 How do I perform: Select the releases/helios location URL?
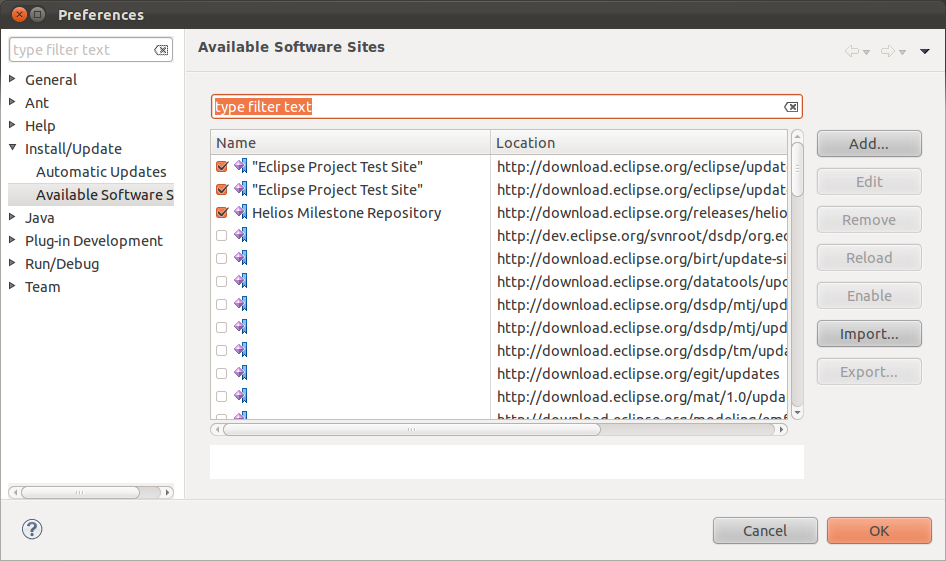(642, 213)
